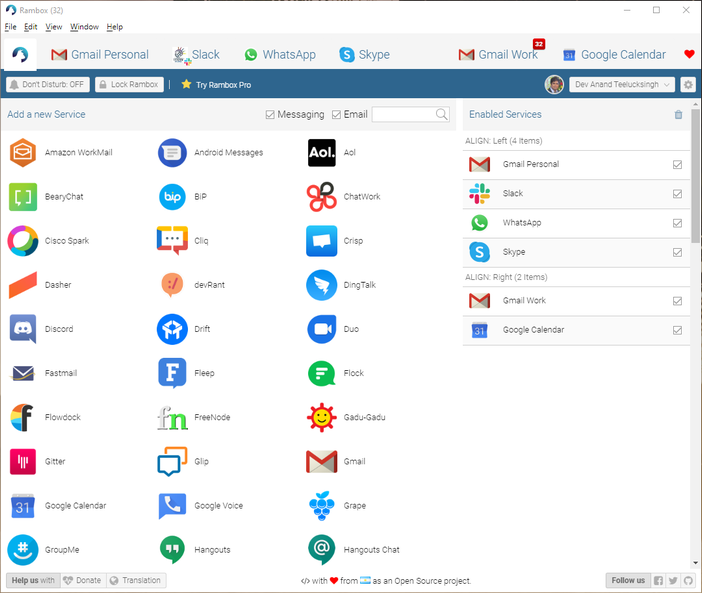Screen dimensions: 702x593
Task: Add the Fleep service icon
Action: pos(172,373)
